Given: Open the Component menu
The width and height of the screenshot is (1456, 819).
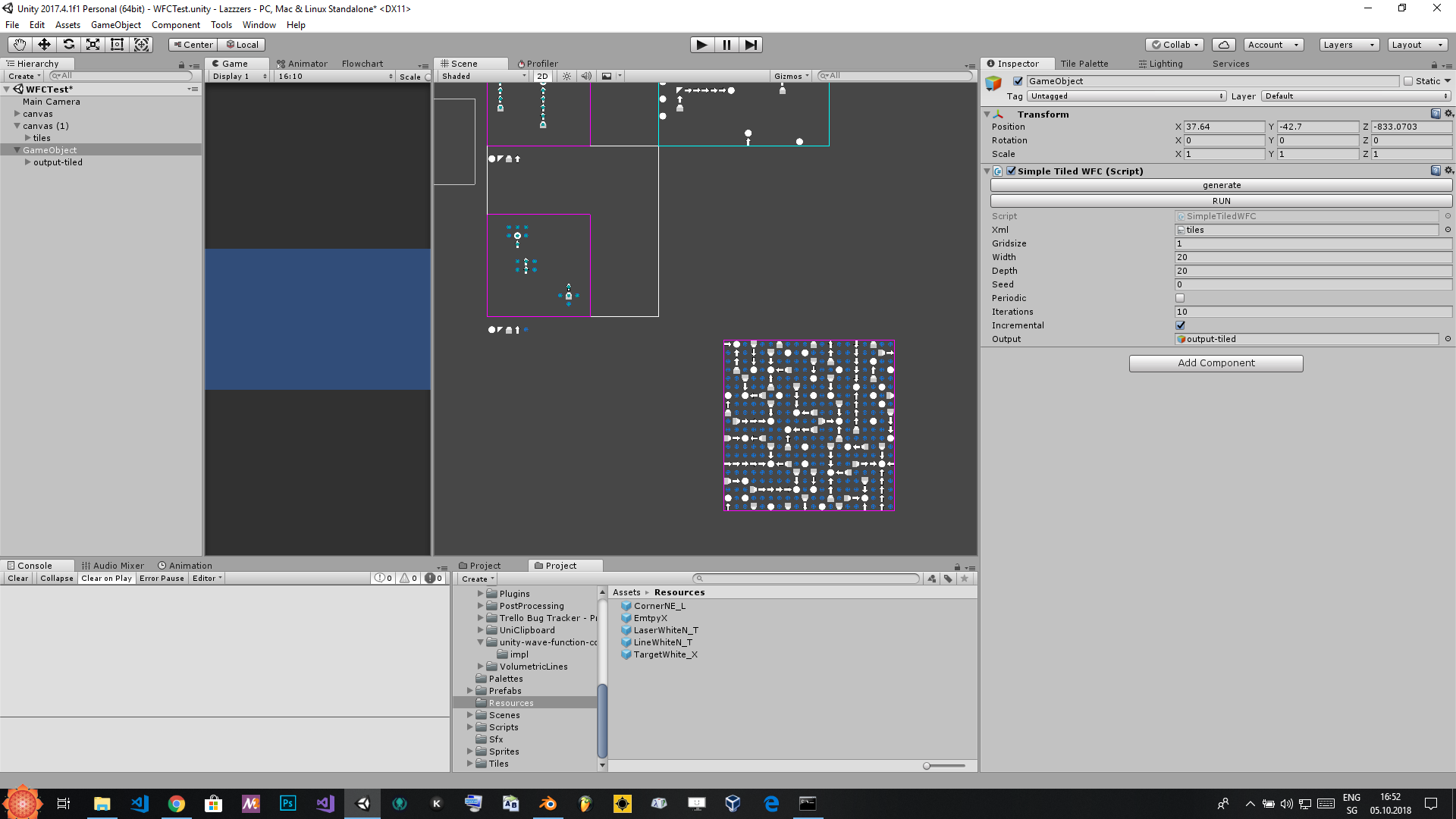Looking at the screenshot, I should coord(176,25).
